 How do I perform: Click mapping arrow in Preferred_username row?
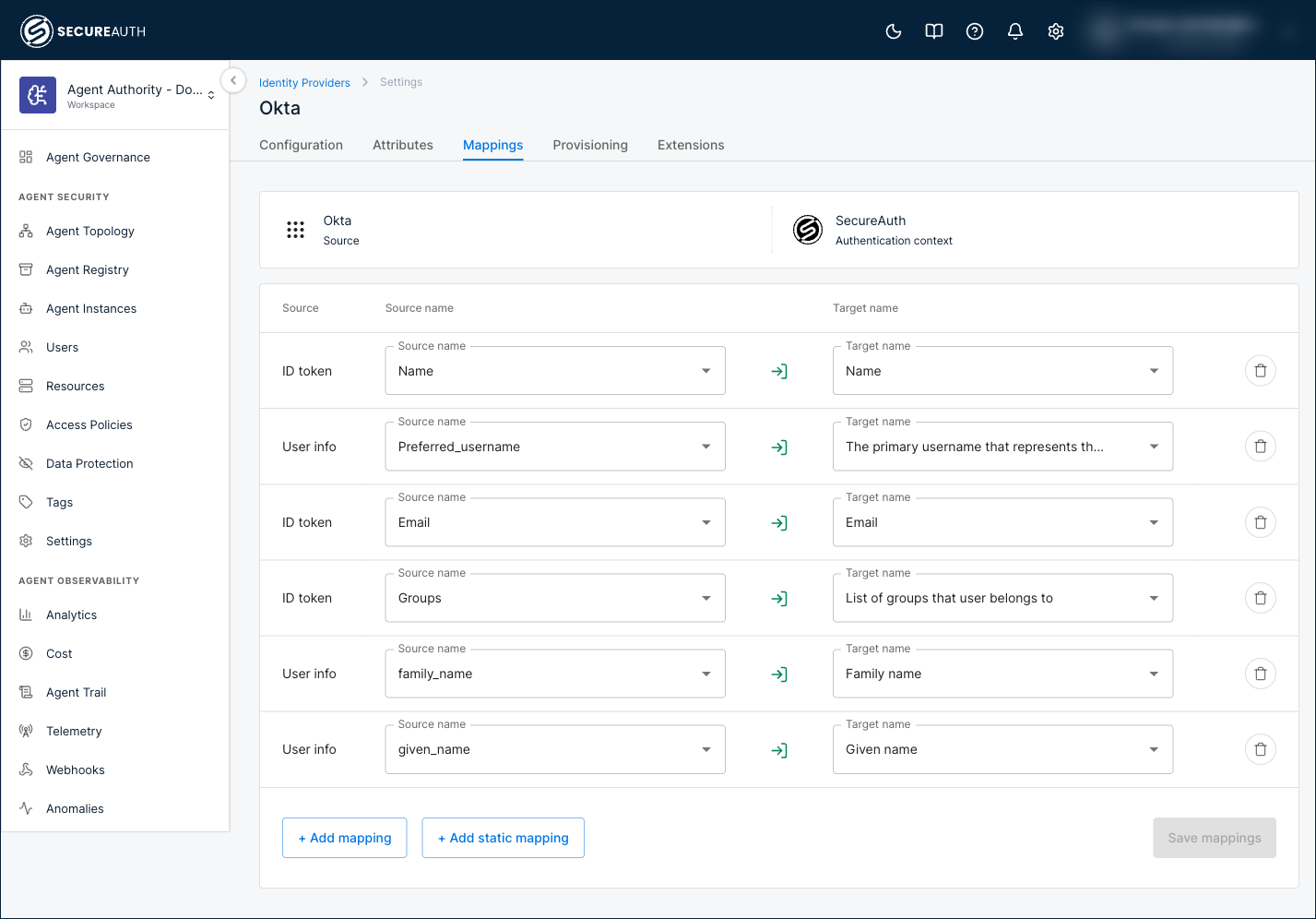pos(779,448)
